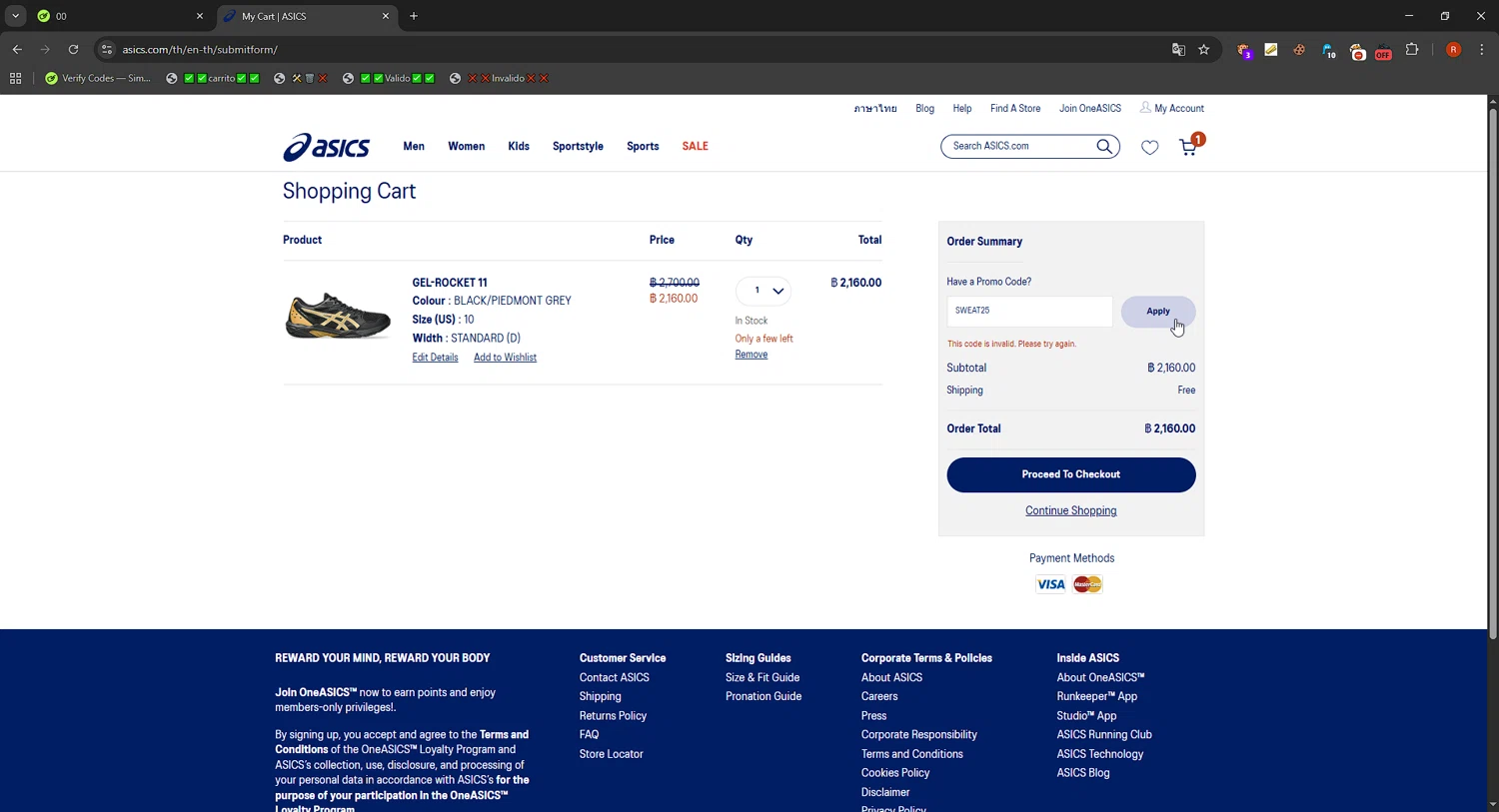
Task: Add GEL-ROCKET 11 to Wishlist
Action: [x=505, y=358]
